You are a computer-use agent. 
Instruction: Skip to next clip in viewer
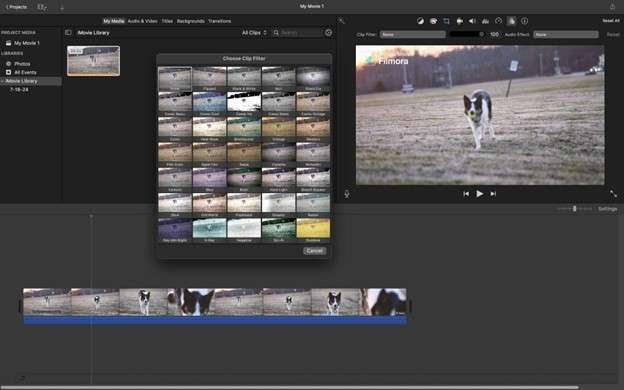[x=493, y=194]
